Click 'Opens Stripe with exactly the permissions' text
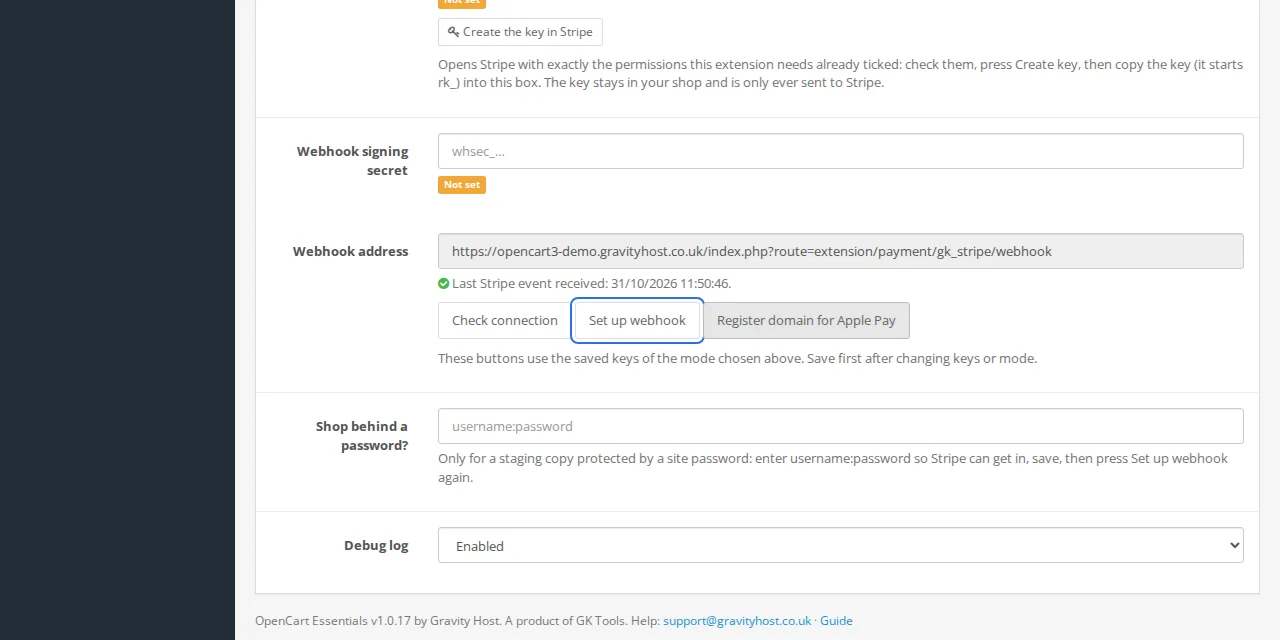Screen dimensions: 1280x640 click(x=840, y=73)
